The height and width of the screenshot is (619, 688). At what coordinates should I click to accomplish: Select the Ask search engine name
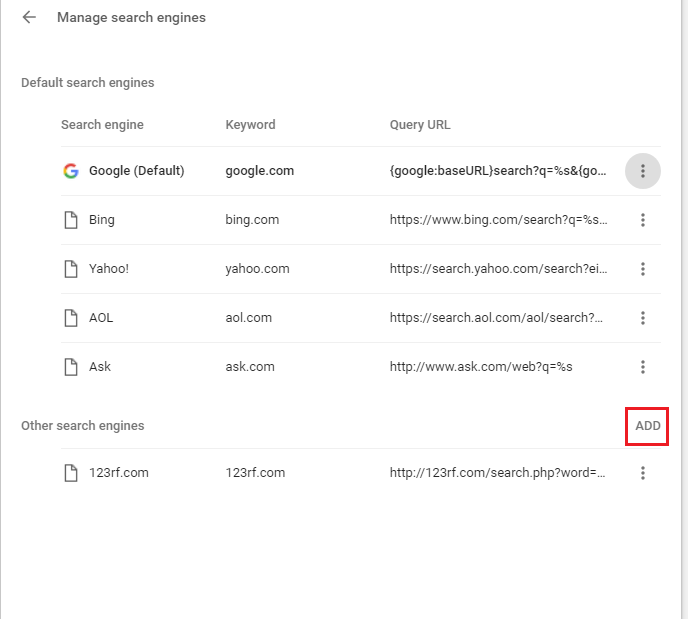(100, 367)
